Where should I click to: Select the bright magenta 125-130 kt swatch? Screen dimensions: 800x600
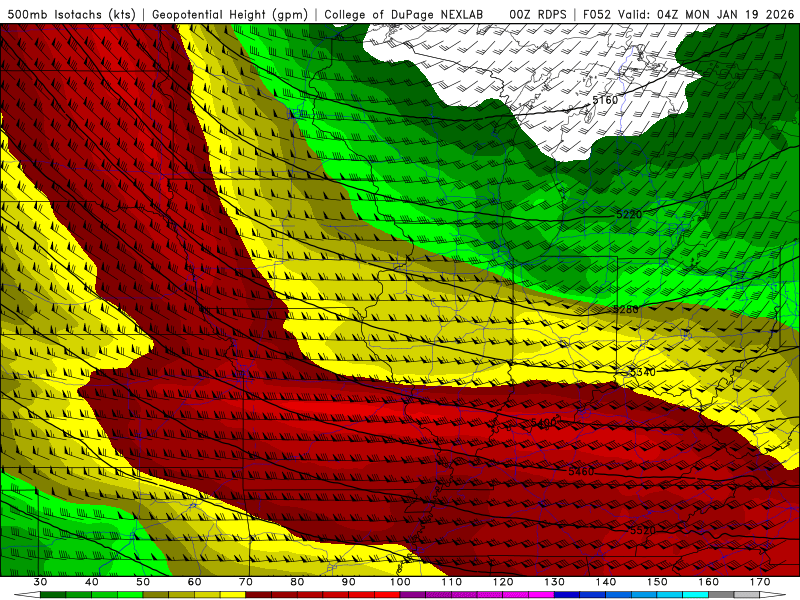pyautogui.click(x=542, y=595)
